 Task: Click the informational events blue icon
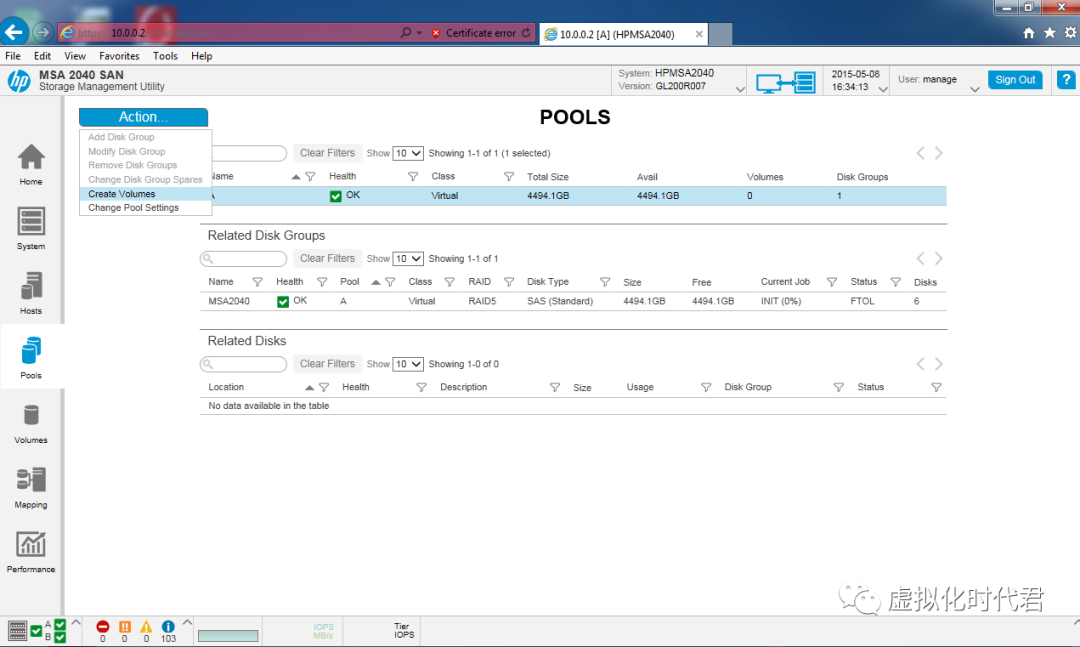(x=168, y=626)
